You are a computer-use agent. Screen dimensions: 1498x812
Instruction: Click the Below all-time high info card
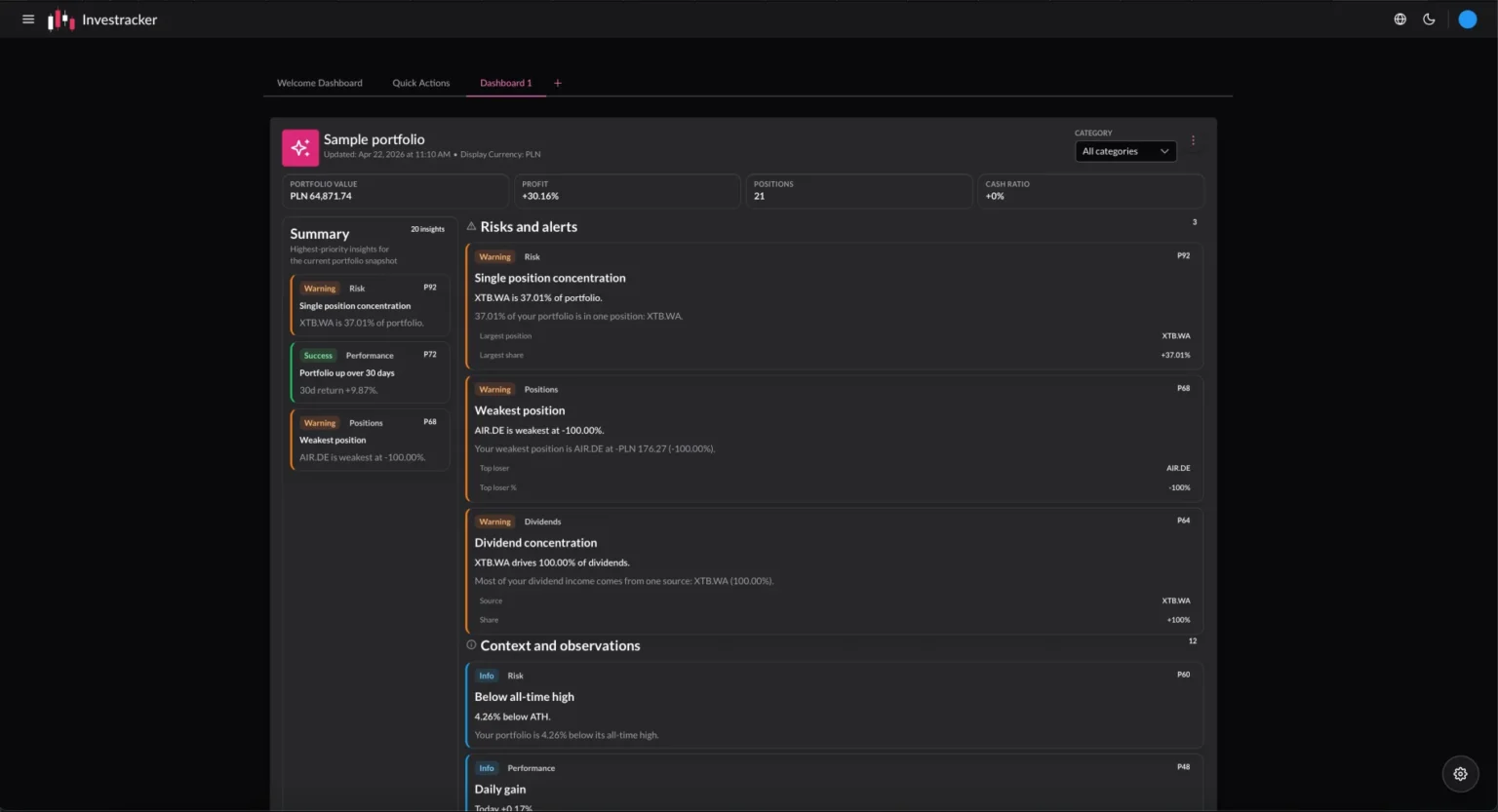coord(834,706)
